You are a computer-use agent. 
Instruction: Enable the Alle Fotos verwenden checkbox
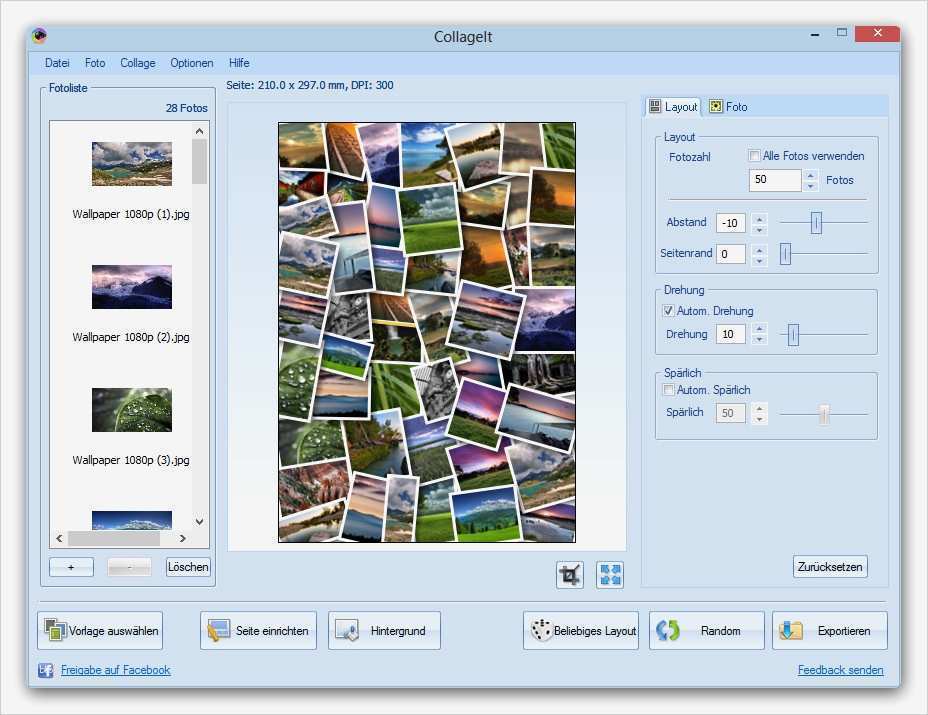(x=755, y=156)
